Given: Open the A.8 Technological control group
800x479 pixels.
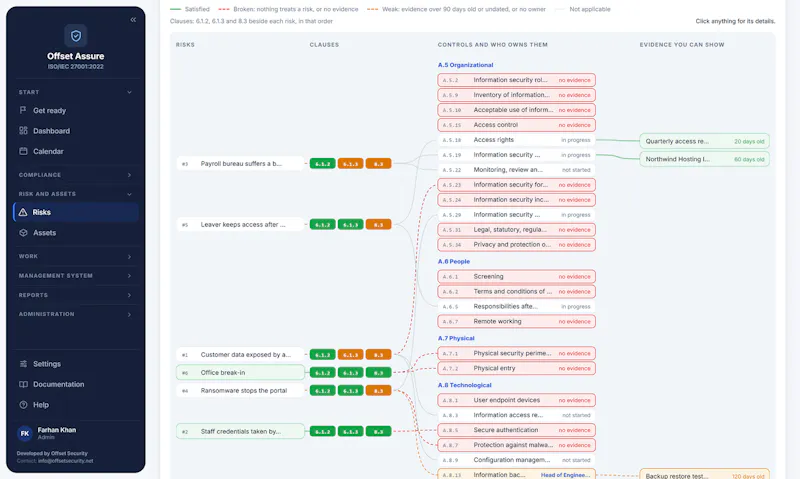Looking at the screenshot, I should (x=464, y=385).
